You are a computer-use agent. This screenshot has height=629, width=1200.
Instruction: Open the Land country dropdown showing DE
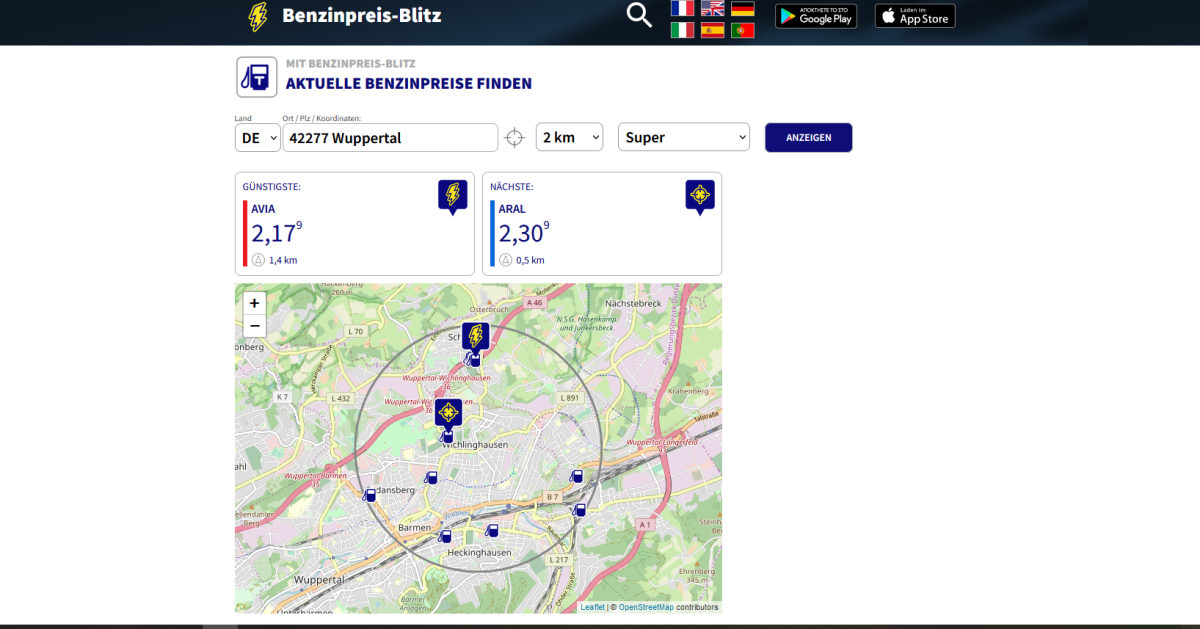258,137
